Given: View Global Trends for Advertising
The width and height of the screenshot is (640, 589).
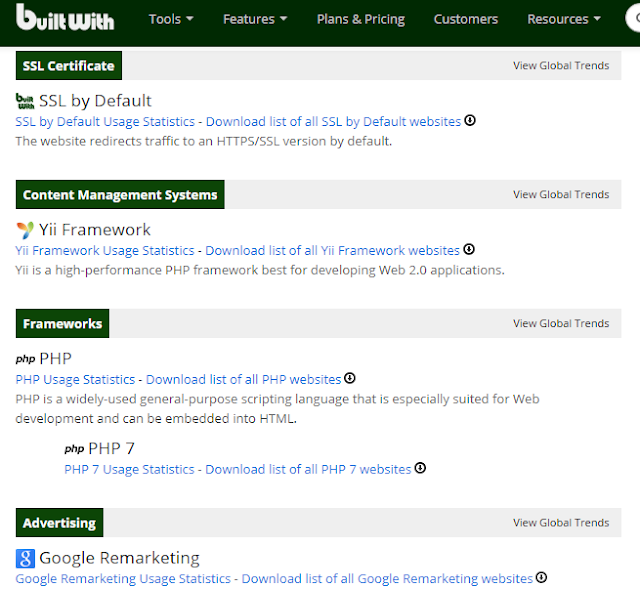Looking at the screenshot, I should pos(561,523).
